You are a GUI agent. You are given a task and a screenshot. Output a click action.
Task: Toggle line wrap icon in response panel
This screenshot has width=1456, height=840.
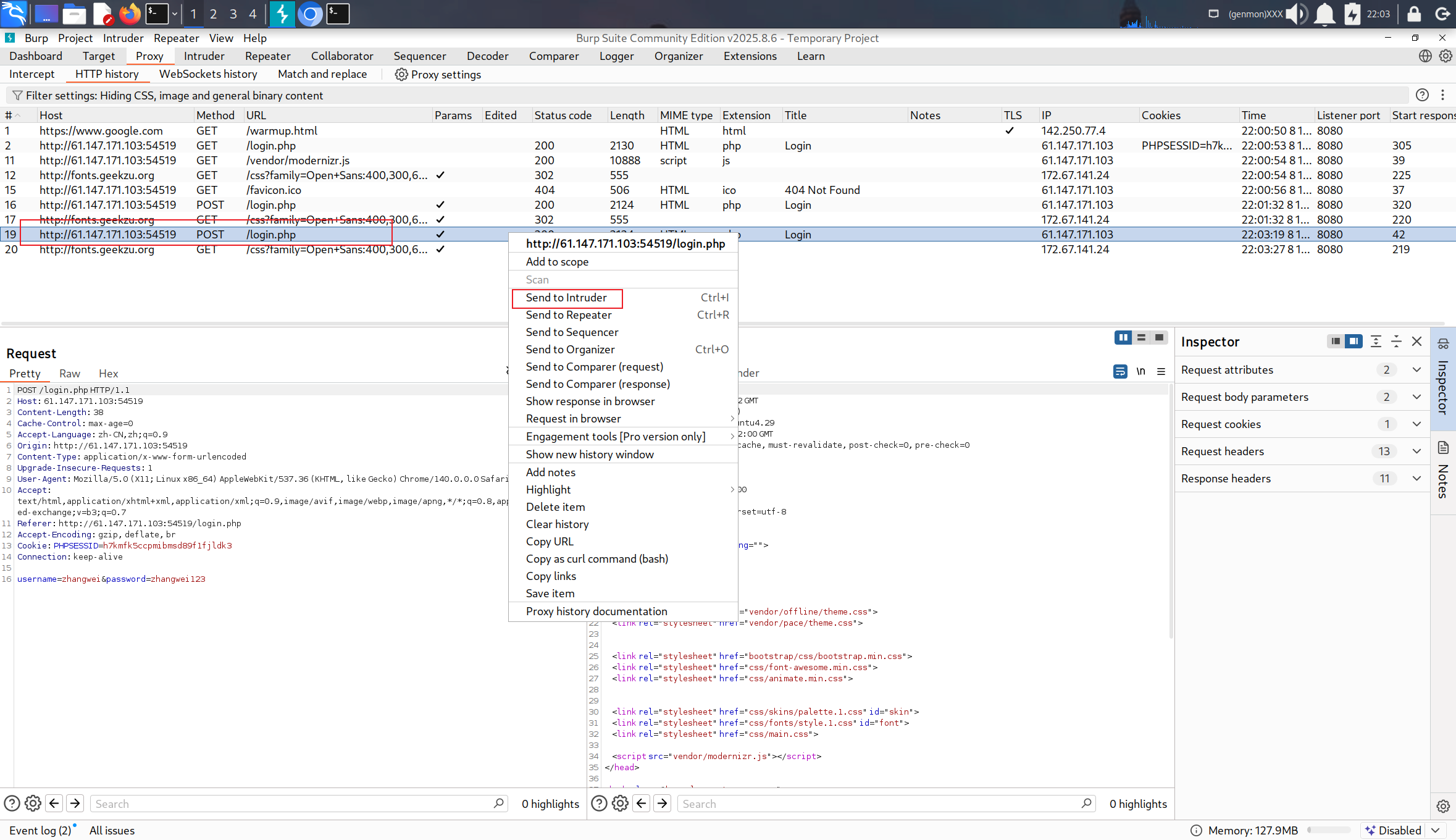tap(1120, 371)
